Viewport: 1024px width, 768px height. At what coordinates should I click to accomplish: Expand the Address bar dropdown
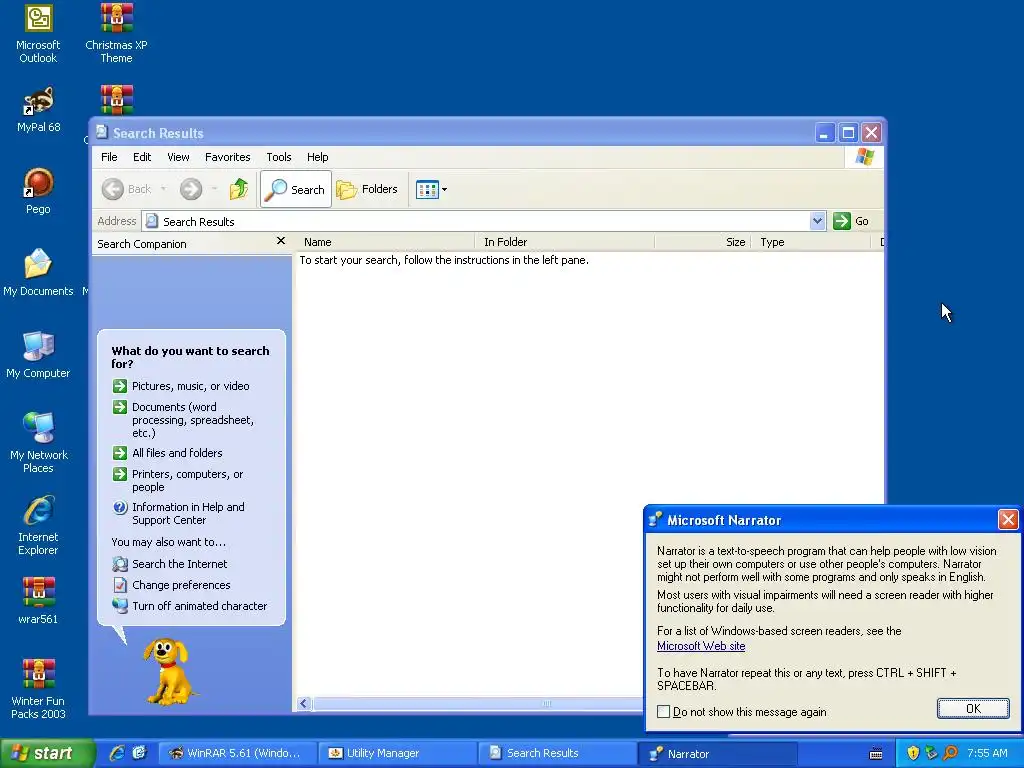point(817,221)
